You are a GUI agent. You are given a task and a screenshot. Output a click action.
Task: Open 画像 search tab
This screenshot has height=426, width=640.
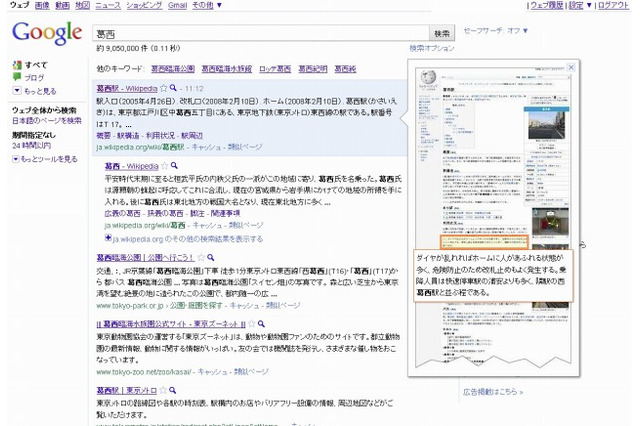tap(42, 5)
